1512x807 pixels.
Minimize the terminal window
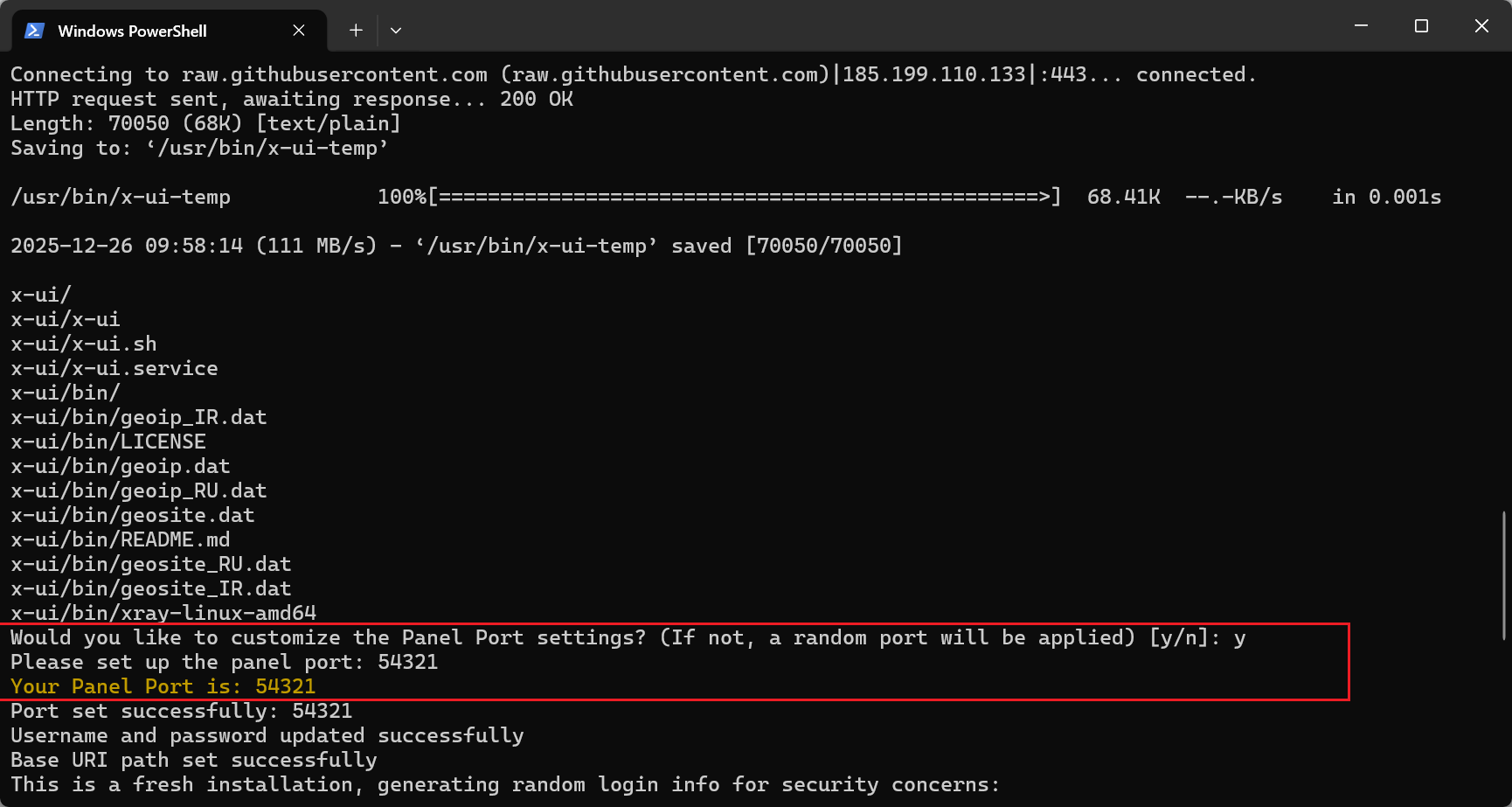[x=1361, y=26]
